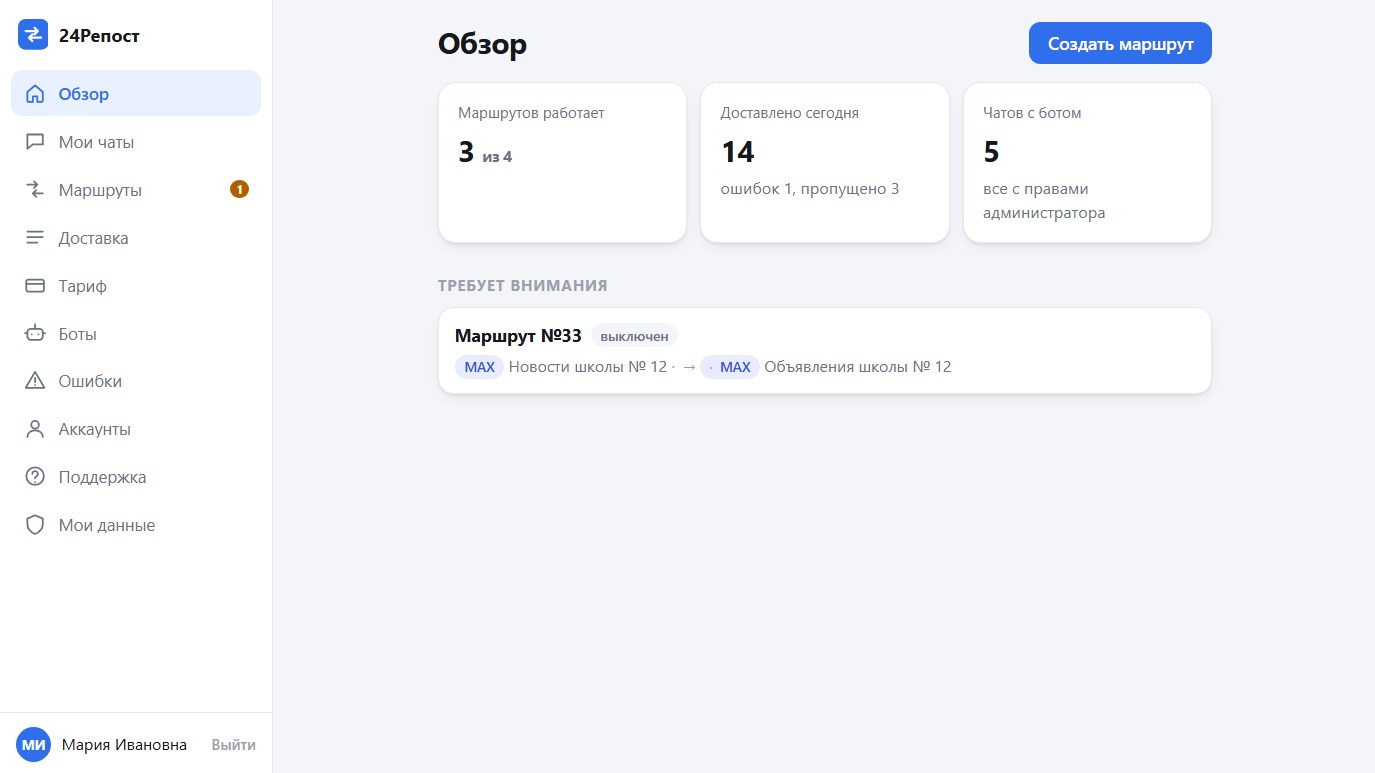Select Доставка in the sidebar

pyautogui.click(x=136, y=238)
